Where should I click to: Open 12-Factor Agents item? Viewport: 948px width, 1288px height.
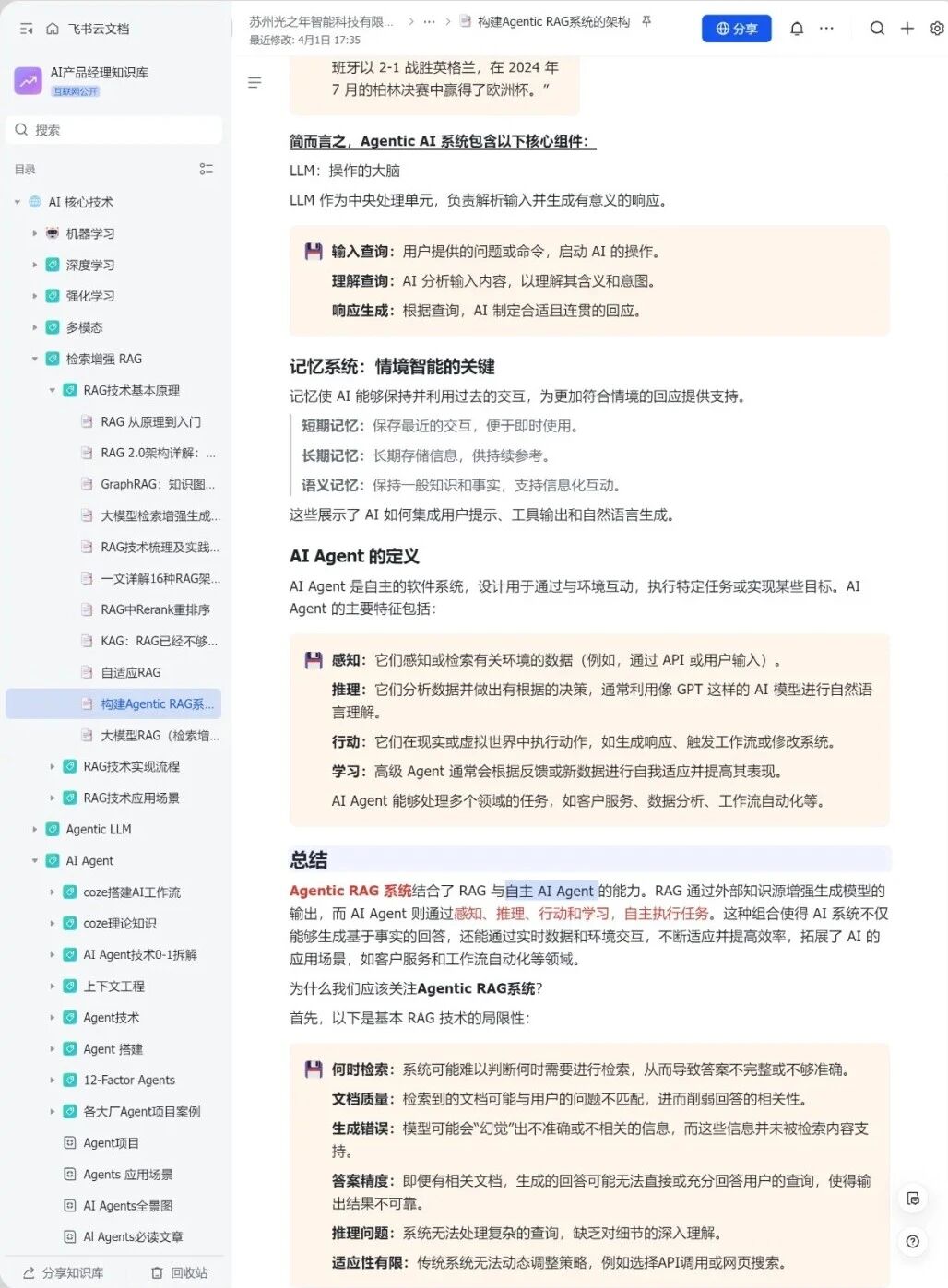pos(129,1080)
